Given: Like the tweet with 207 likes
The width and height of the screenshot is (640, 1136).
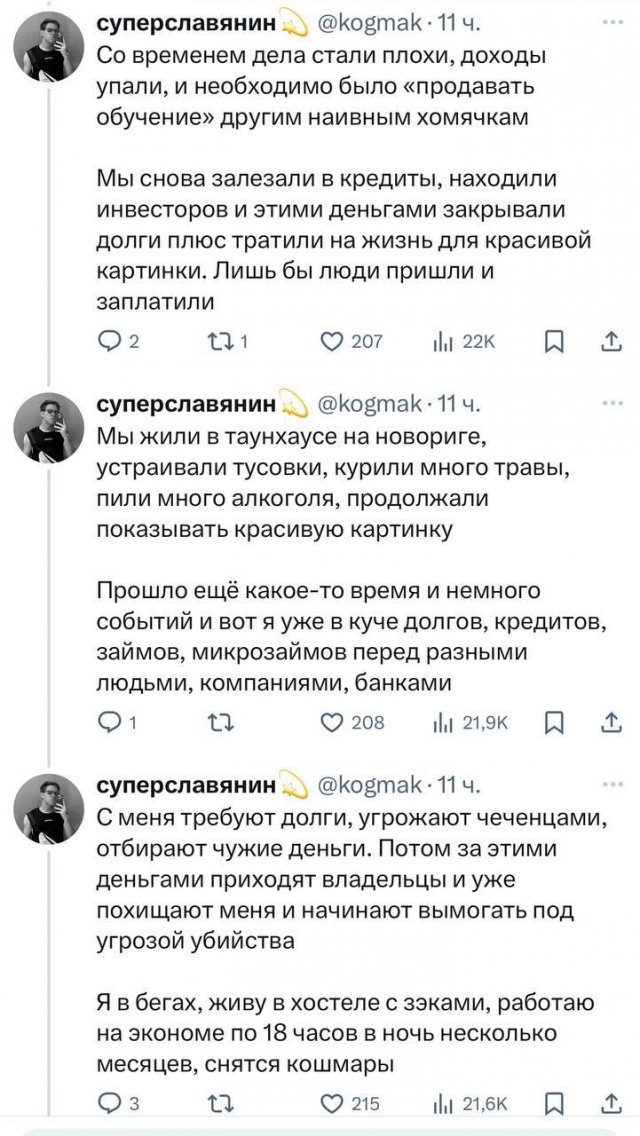Looking at the screenshot, I should 333,343.
